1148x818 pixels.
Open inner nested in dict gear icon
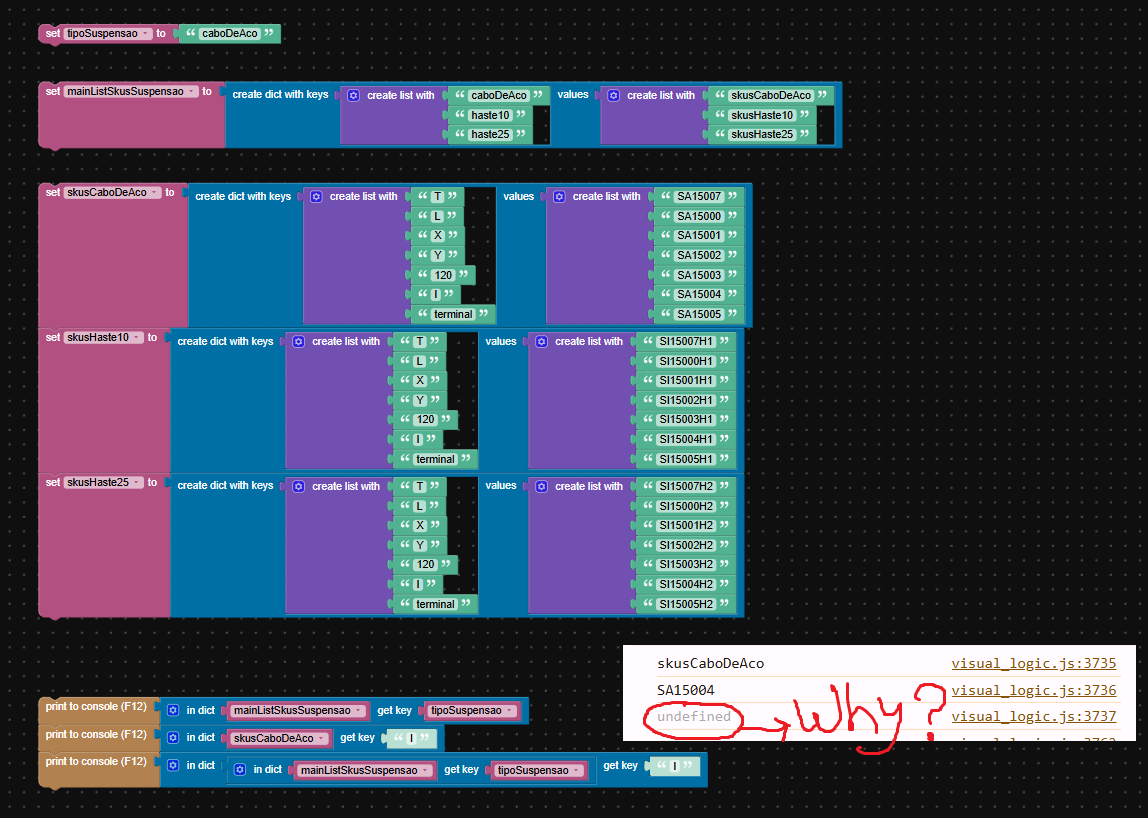tap(239, 770)
